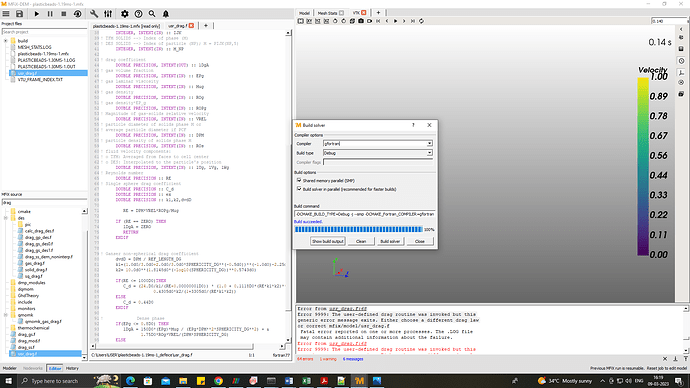The image size is (690, 388).
Task: Open settings with the gear icon
Action: (x=125, y=14)
